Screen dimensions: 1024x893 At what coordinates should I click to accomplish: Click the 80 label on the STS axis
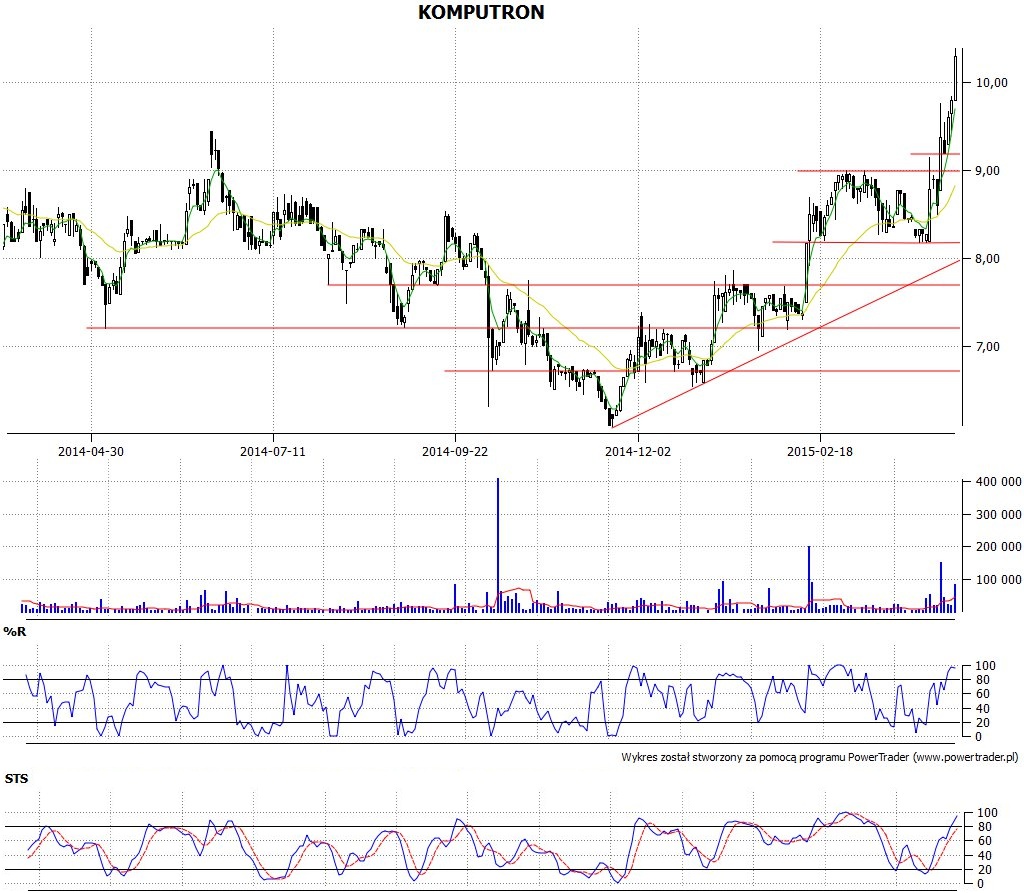coord(983,827)
